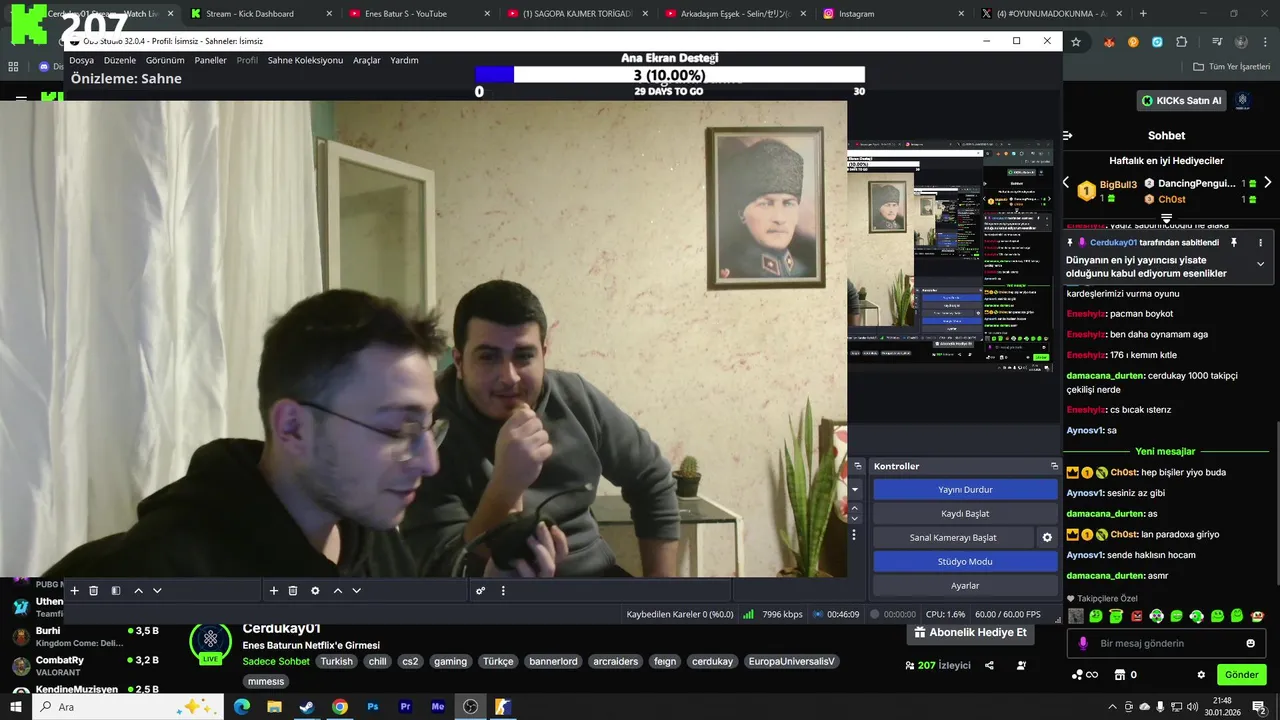The image size is (1280, 720).
Task: Stop streaming with Yayını Durdur
Action: click(x=965, y=490)
